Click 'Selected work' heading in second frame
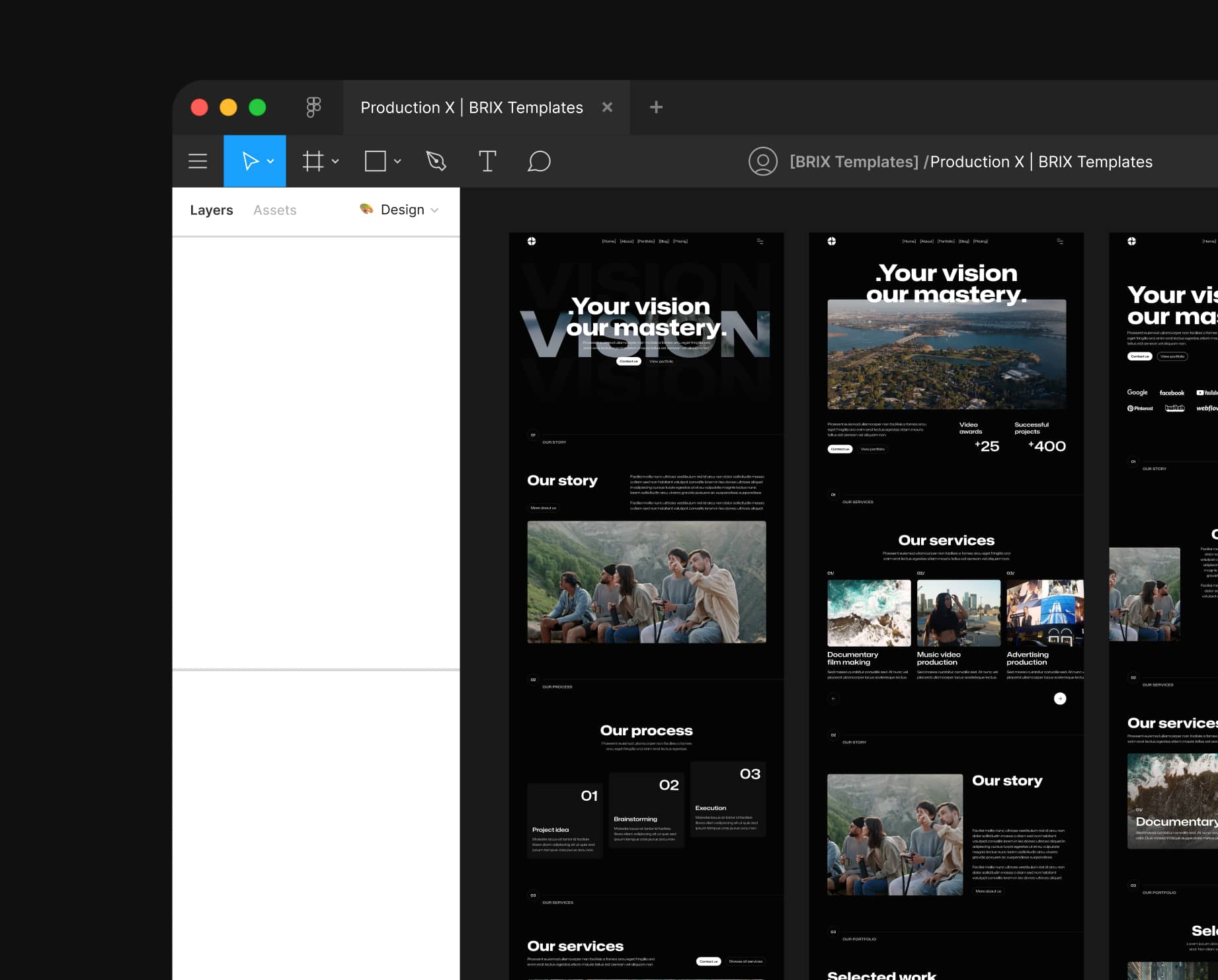The height and width of the screenshot is (980, 1218). click(881, 975)
